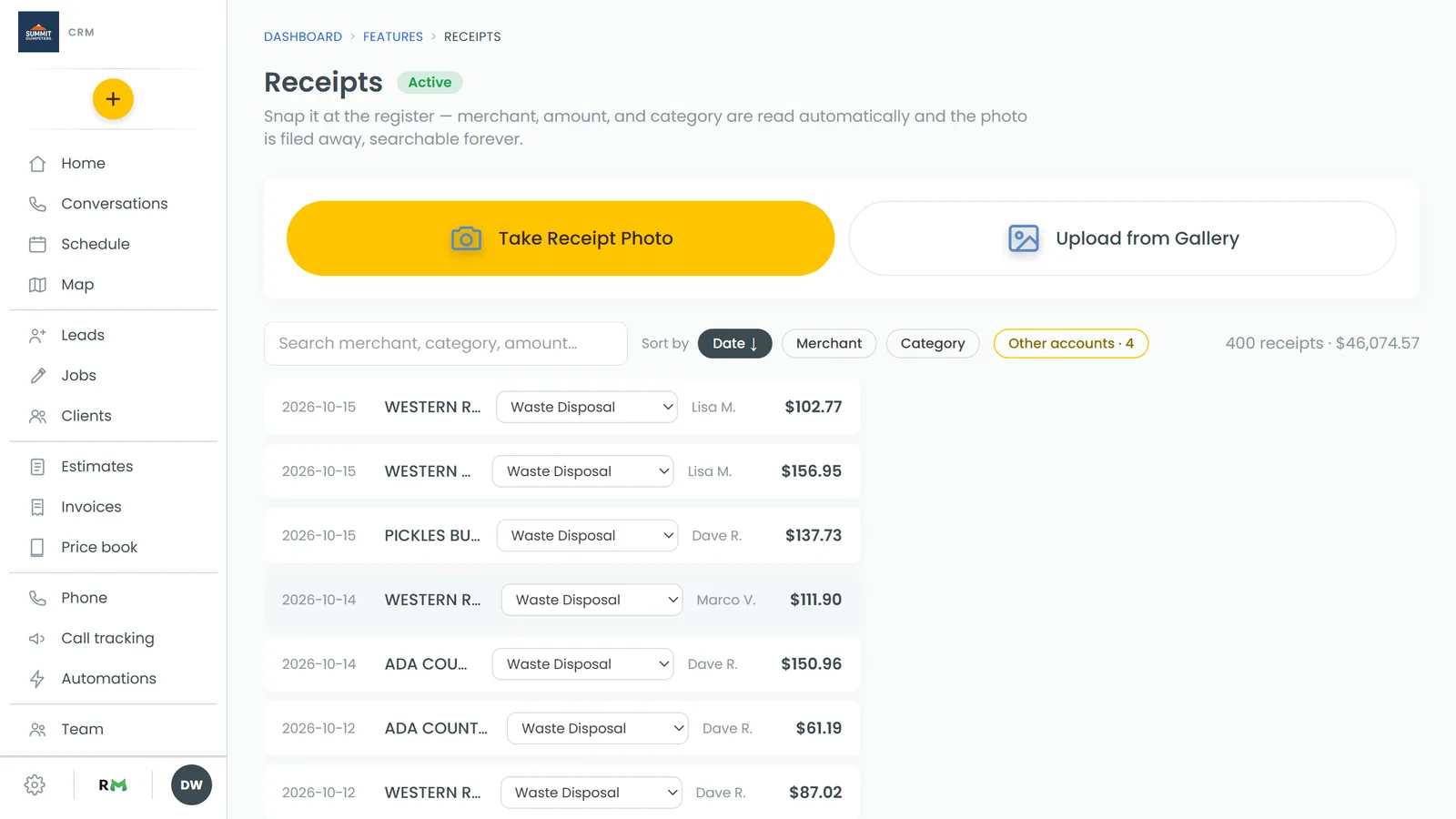Open category dropdown for $111.90 receipt
This screenshot has height=819, width=1456.
(592, 600)
